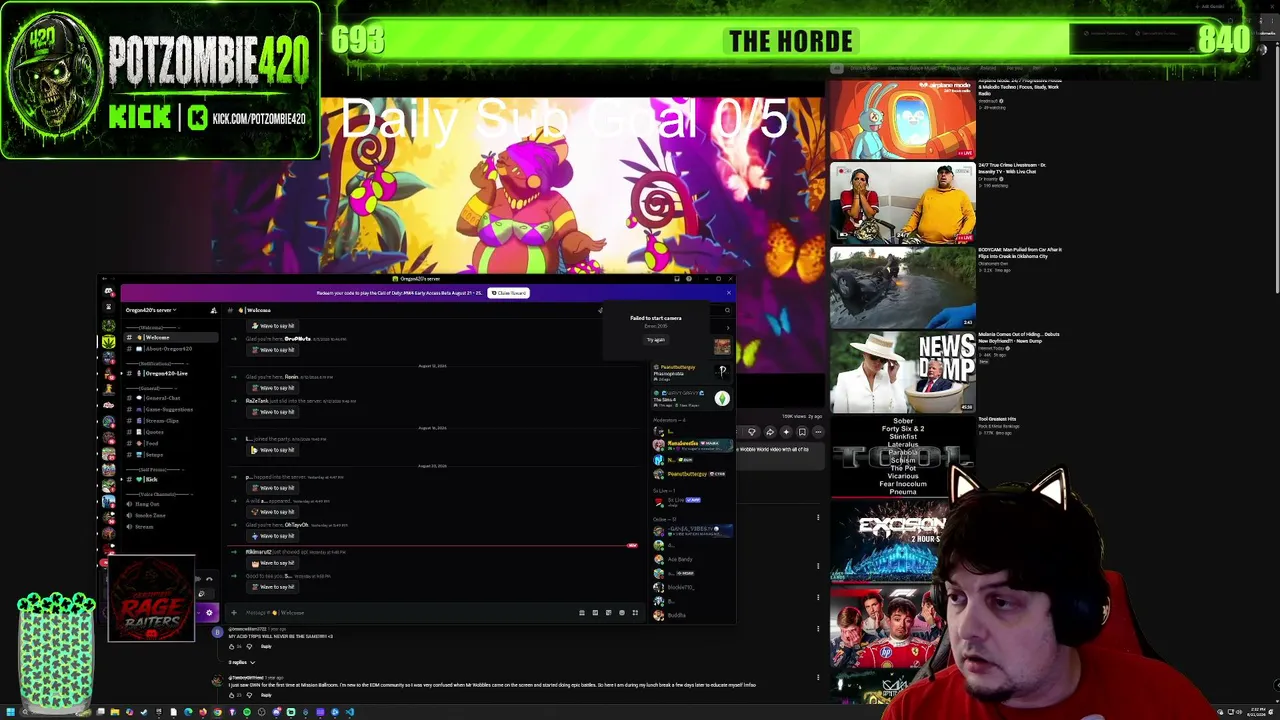Dismiss the Call of Duty promo banner
This screenshot has height=720, width=1280.
[x=729, y=293]
